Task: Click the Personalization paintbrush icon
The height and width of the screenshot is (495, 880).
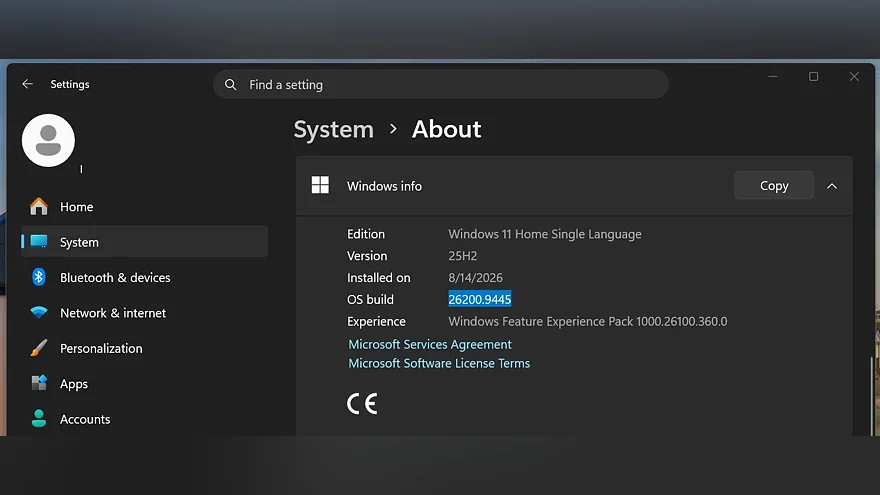Action: click(x=39, y=348)
